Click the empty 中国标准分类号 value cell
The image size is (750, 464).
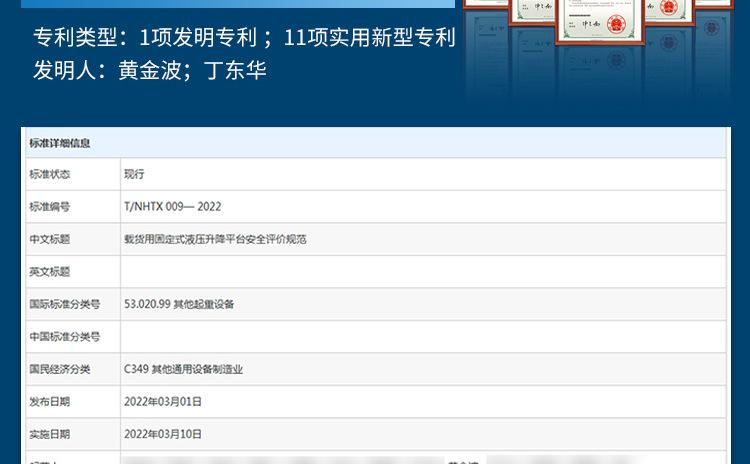coord(422,336)
